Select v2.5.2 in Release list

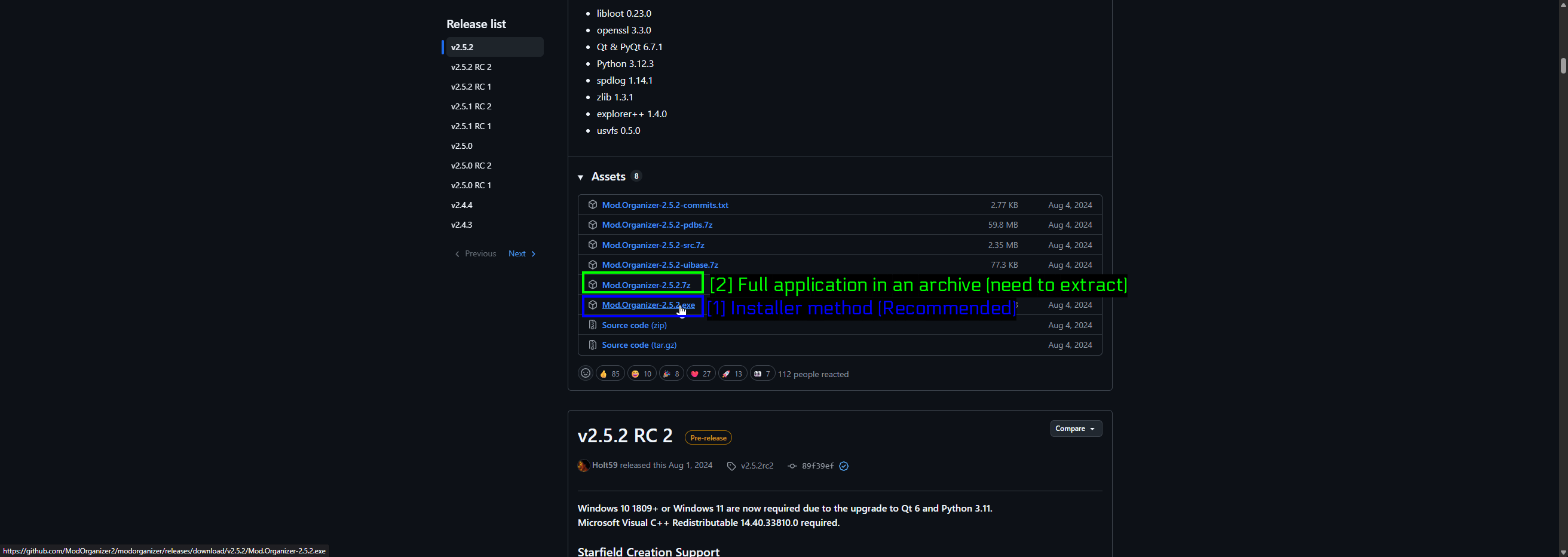click(x=495, y=47)
